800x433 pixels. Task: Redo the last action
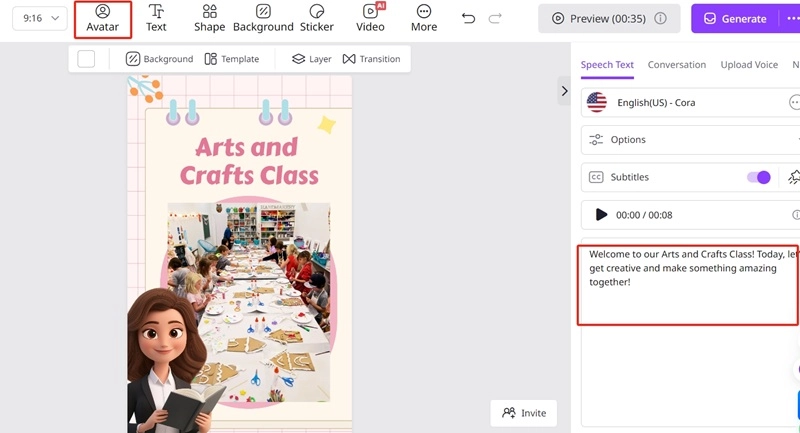tap(495, 18)
